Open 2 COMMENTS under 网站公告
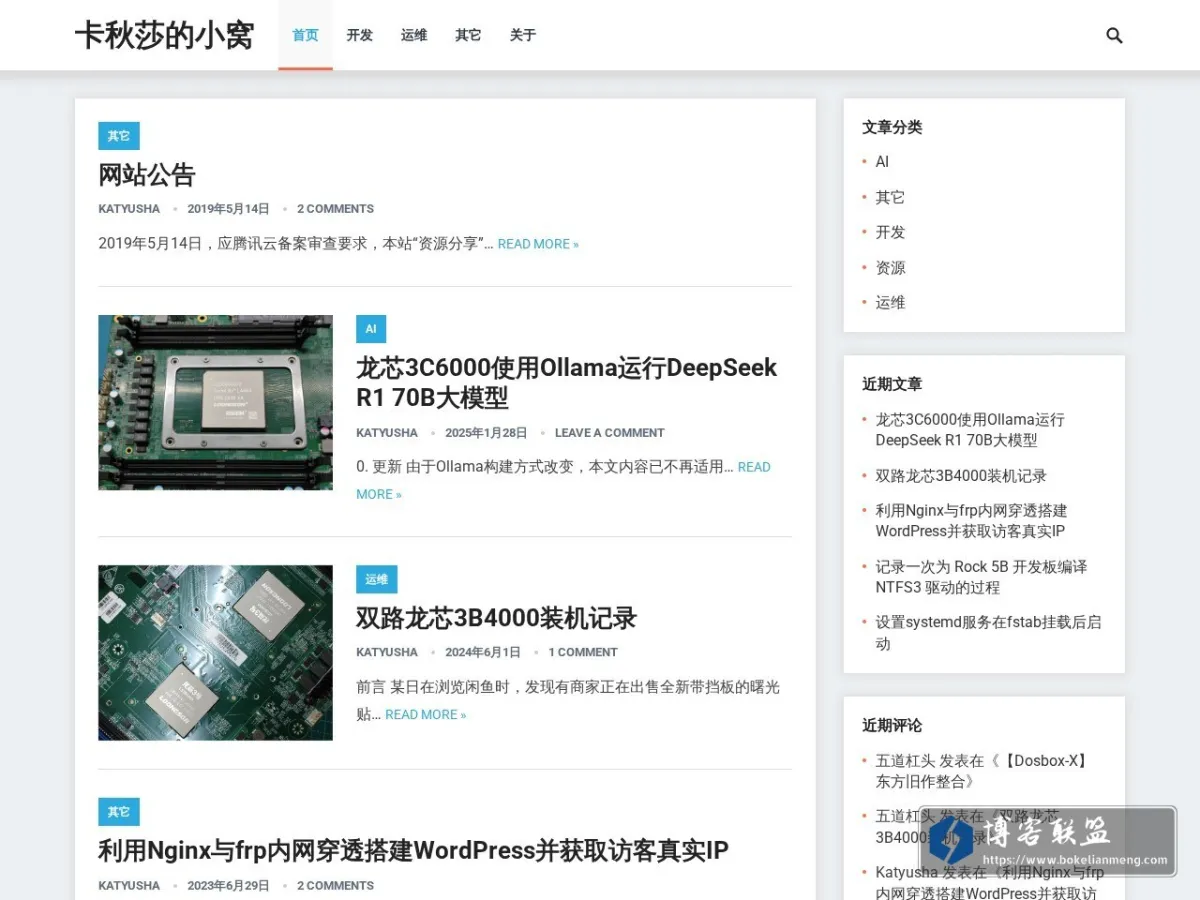Image resolution: width=1200 pixels, height=900 pixels. [x=335, y=209]
